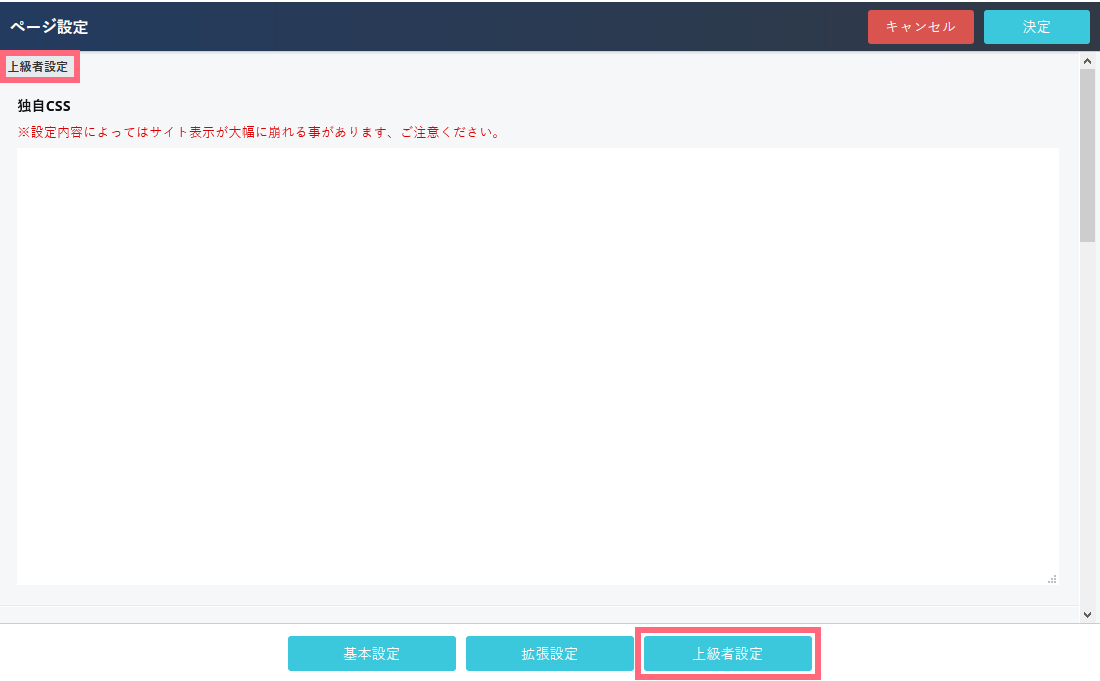Image resolution: width=1100 pixels, height=681 pixels.
Task: Click the textarea resize handle corner
Action: click(1052, 578)
